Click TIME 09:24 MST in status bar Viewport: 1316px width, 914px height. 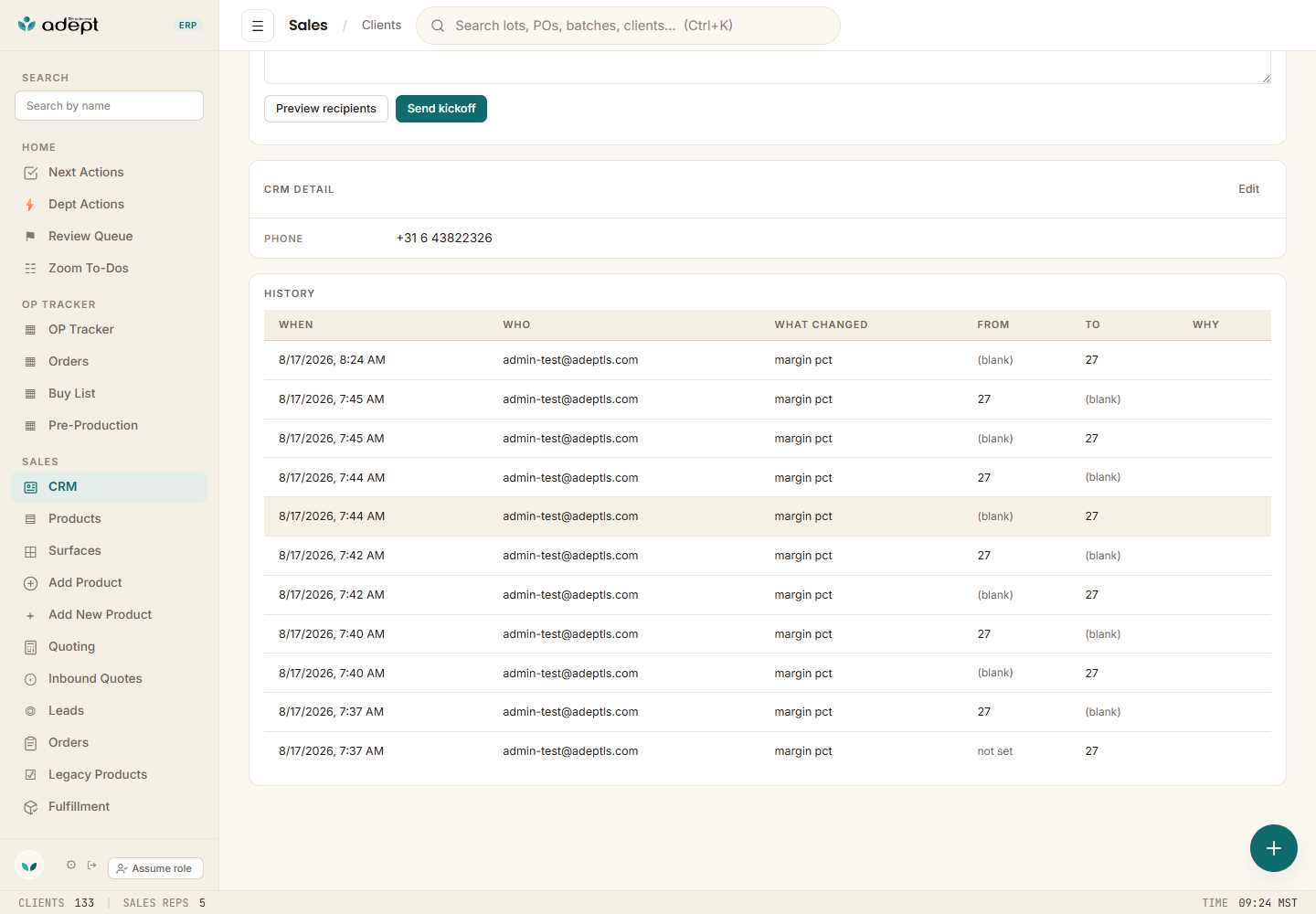pos(1249,903)
